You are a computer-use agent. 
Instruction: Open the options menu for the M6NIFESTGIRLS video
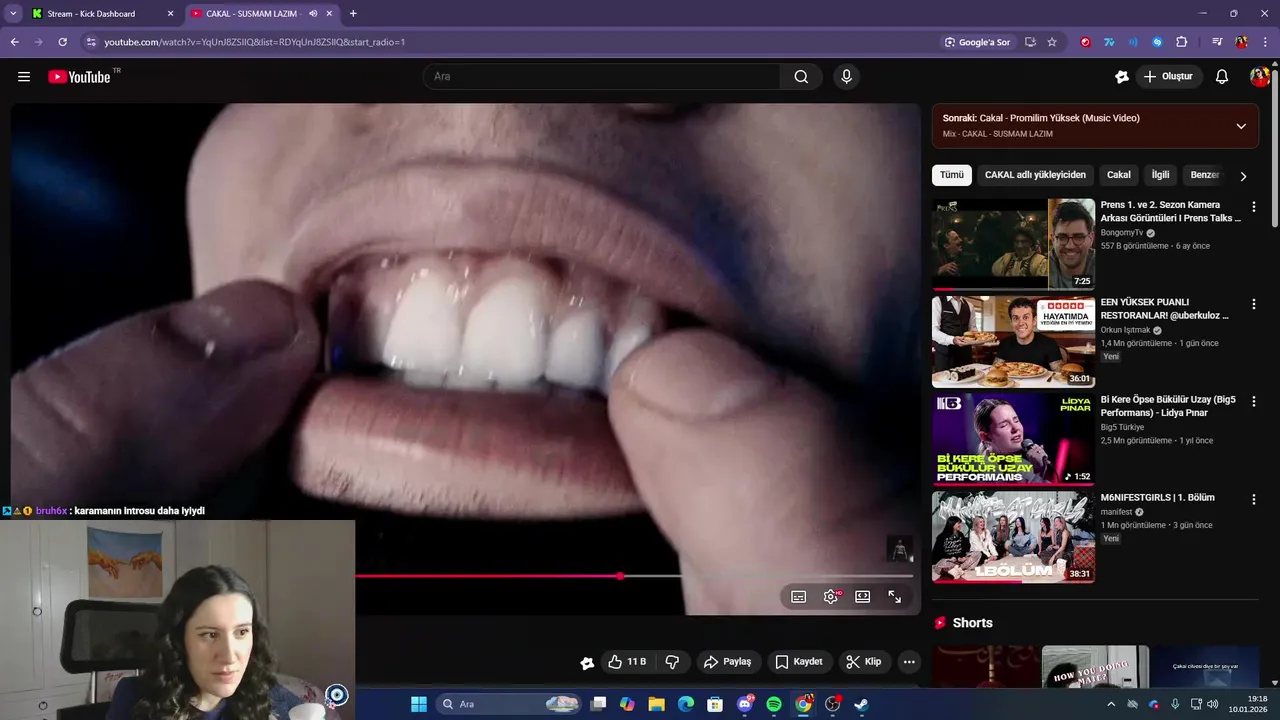1253,499
